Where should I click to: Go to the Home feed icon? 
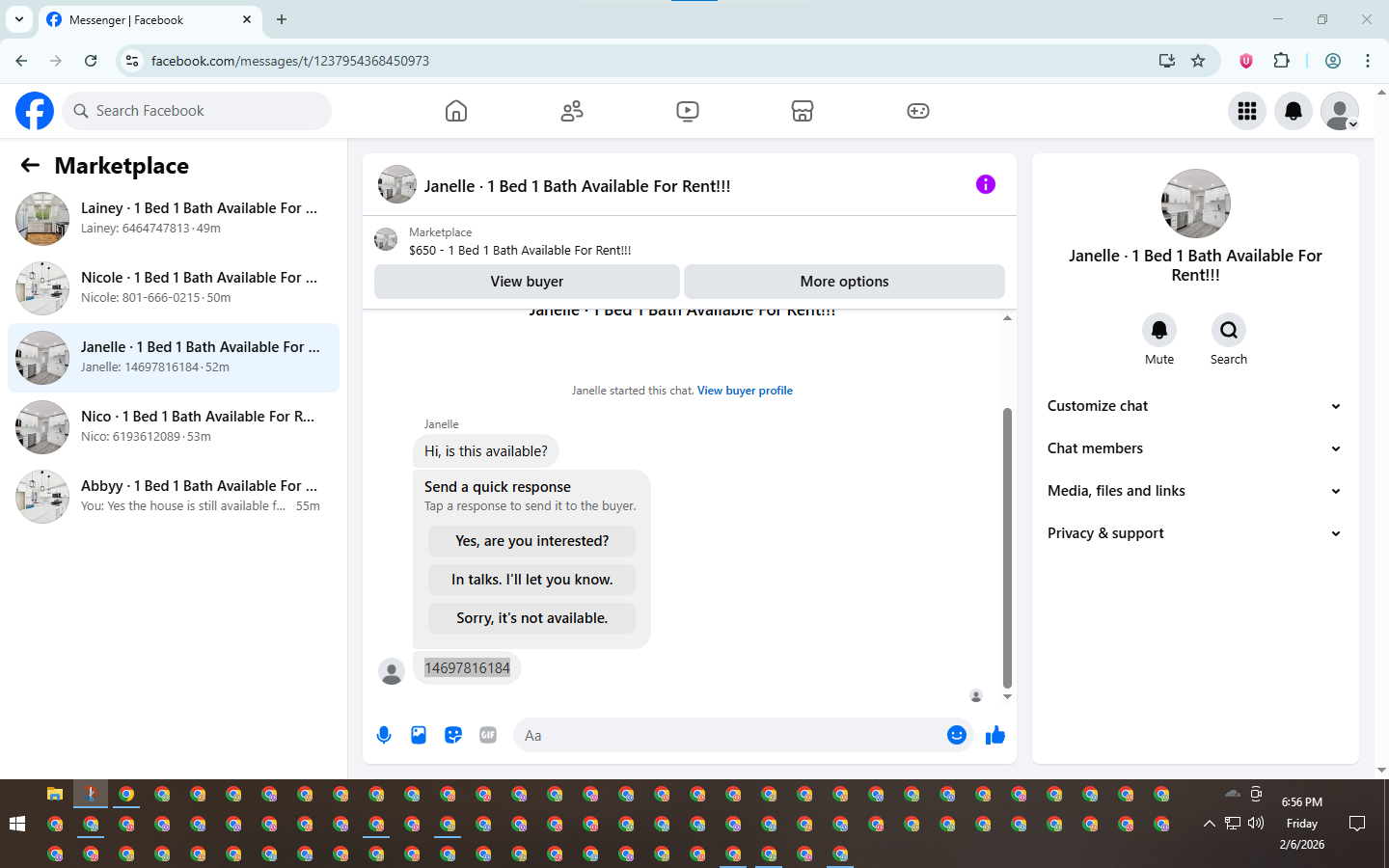coord(456,111)
